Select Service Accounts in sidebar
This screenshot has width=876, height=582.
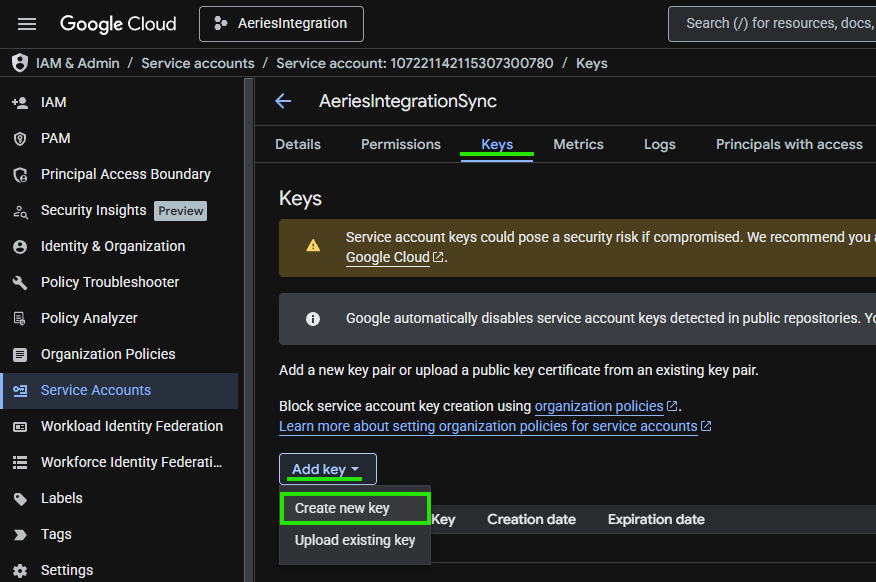119,390
